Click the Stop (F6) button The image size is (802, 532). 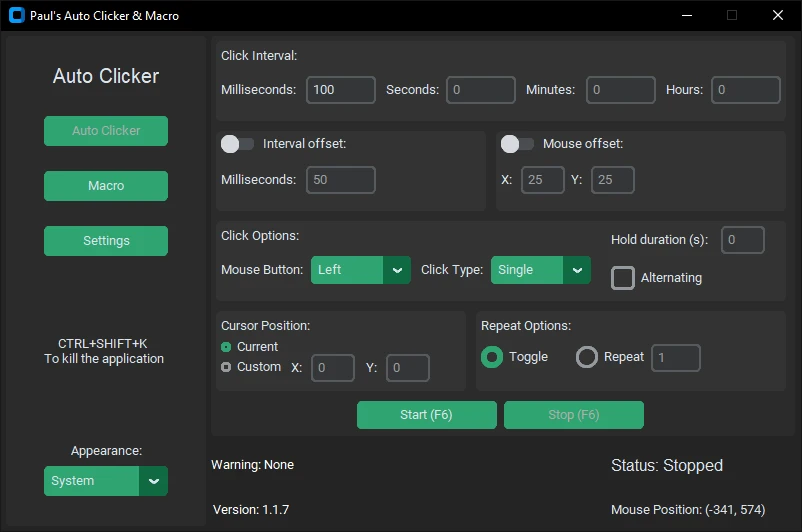click(x=574, y=415)
